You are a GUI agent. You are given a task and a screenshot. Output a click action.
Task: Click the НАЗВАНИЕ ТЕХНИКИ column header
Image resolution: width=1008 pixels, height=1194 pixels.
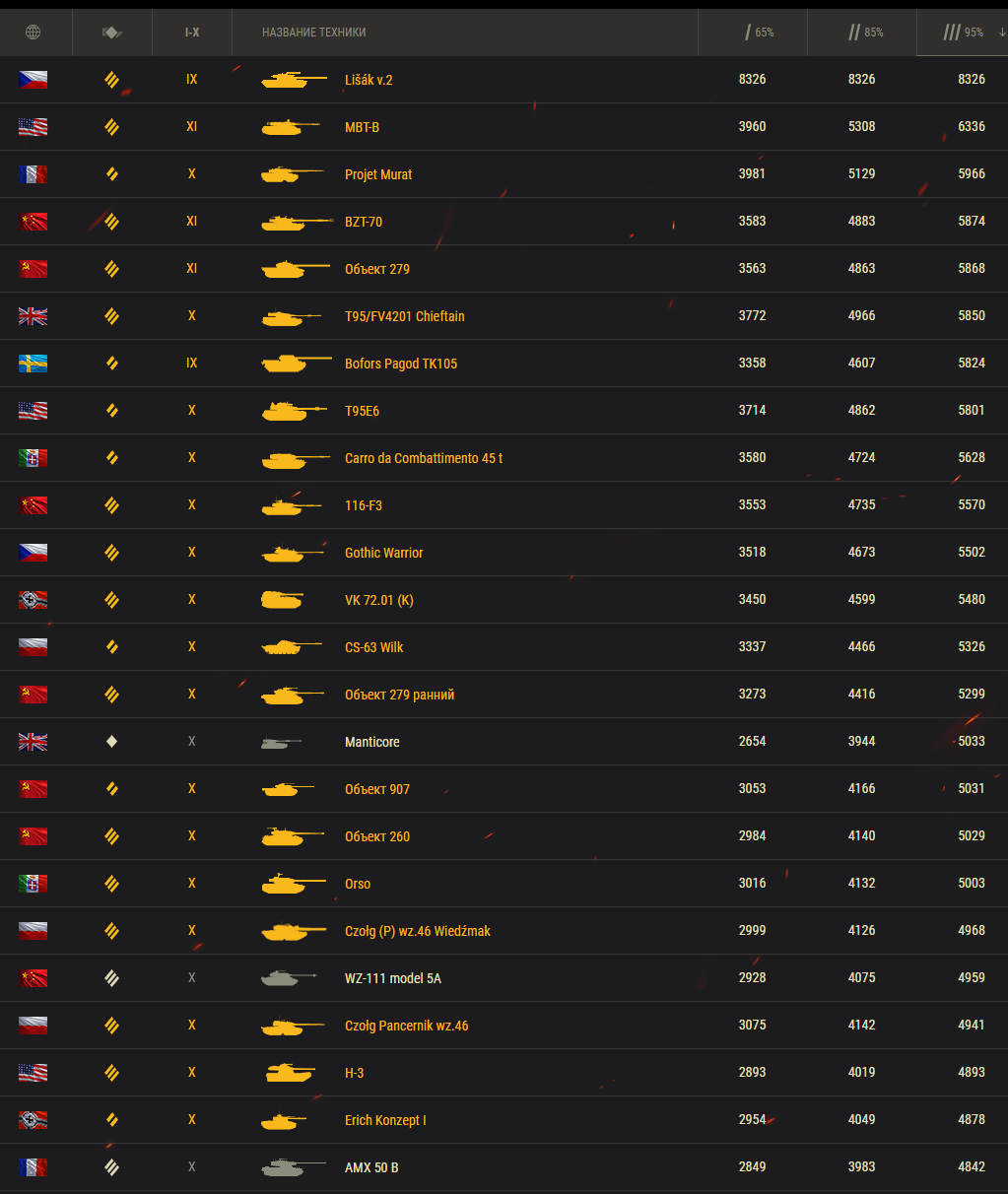(x=314, y=33)
